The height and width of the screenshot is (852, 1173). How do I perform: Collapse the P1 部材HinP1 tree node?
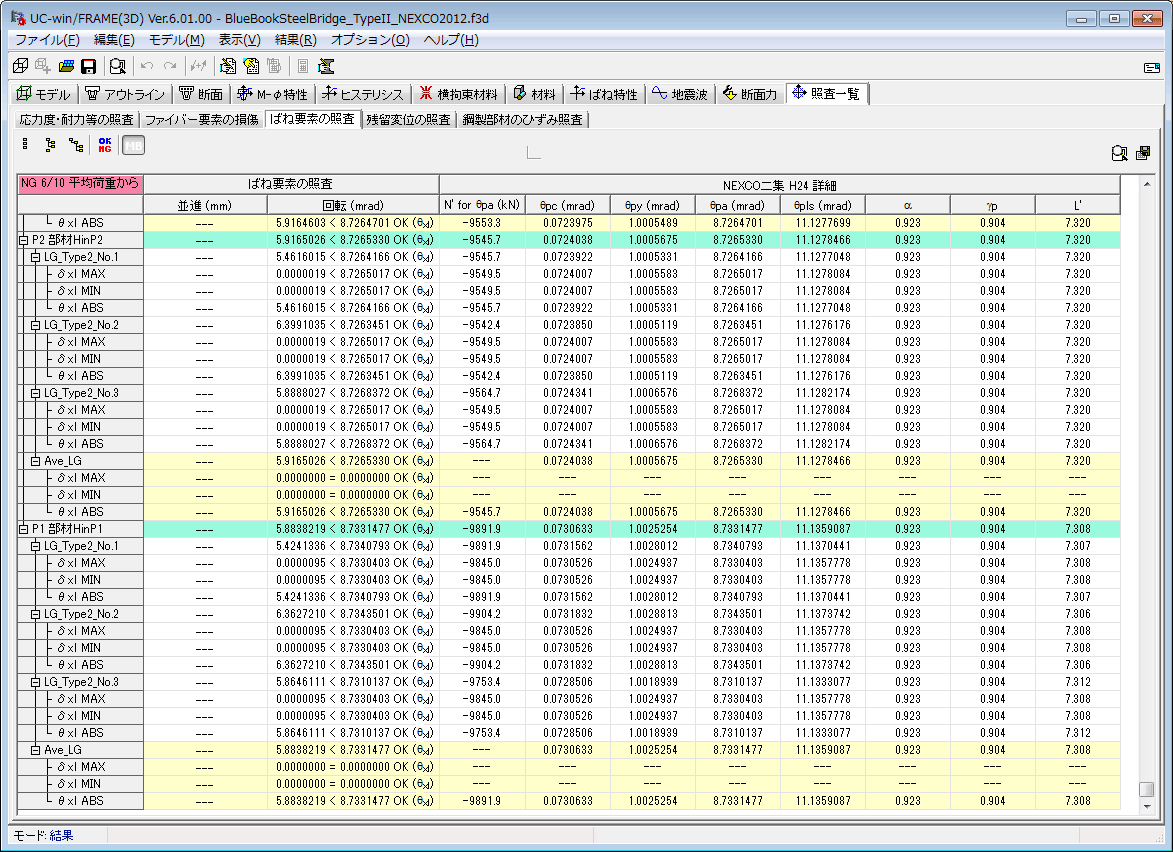pyautogui.click(x=24, y=529)
